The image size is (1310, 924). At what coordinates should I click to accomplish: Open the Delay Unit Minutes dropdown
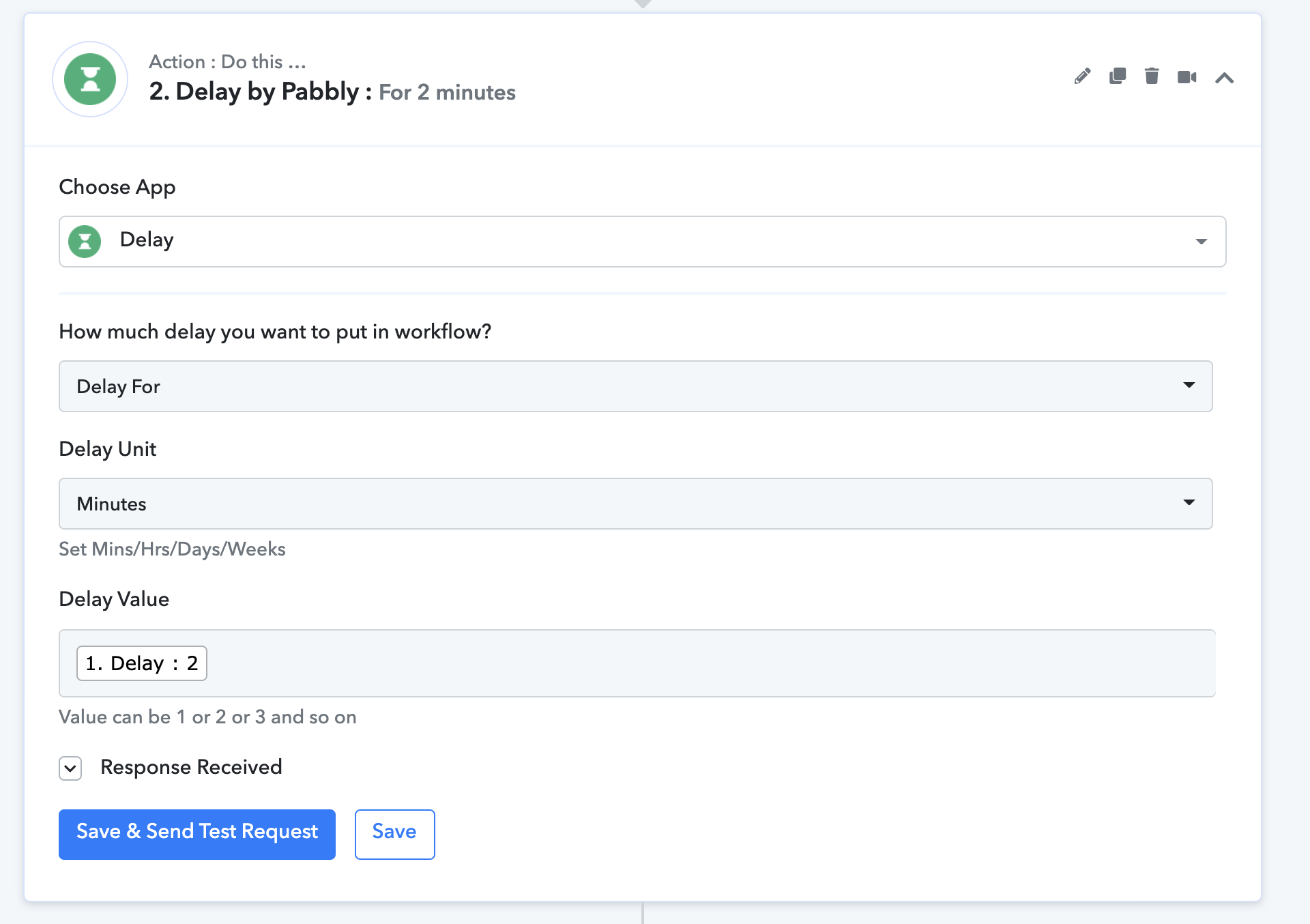pyautogui.click(x=636, y=504)
